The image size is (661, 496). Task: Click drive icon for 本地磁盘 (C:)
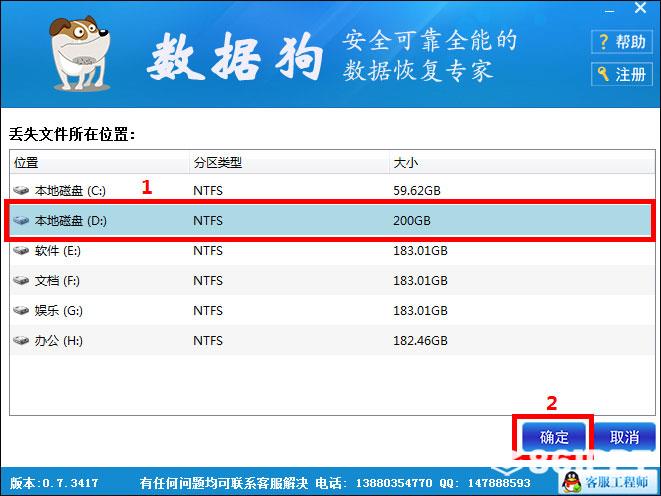21,190
